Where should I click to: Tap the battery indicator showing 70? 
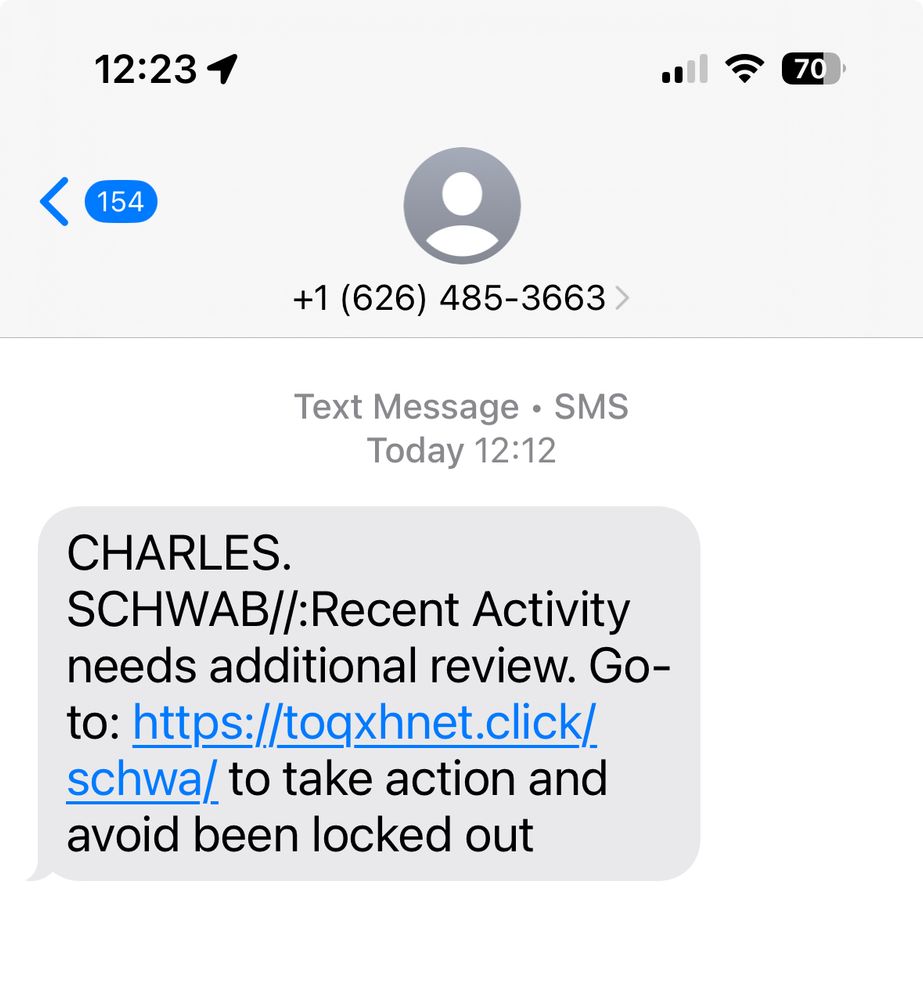tap(813, 69)
